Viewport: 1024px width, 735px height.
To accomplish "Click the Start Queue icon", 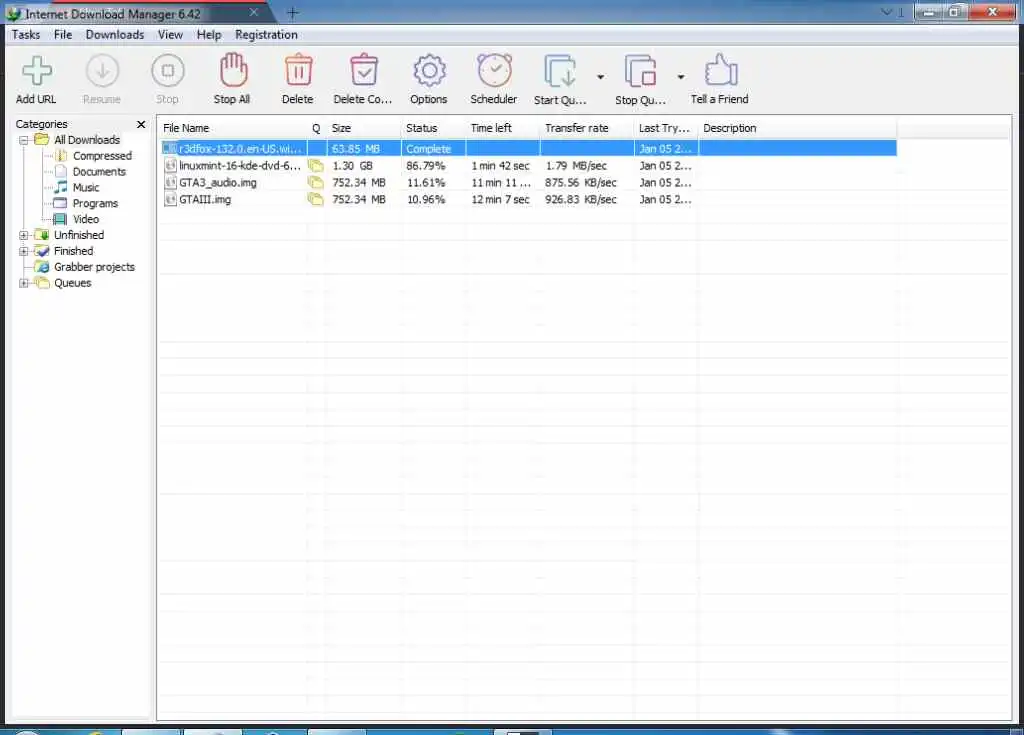I will pyautogui.click(x=560, y=71).
